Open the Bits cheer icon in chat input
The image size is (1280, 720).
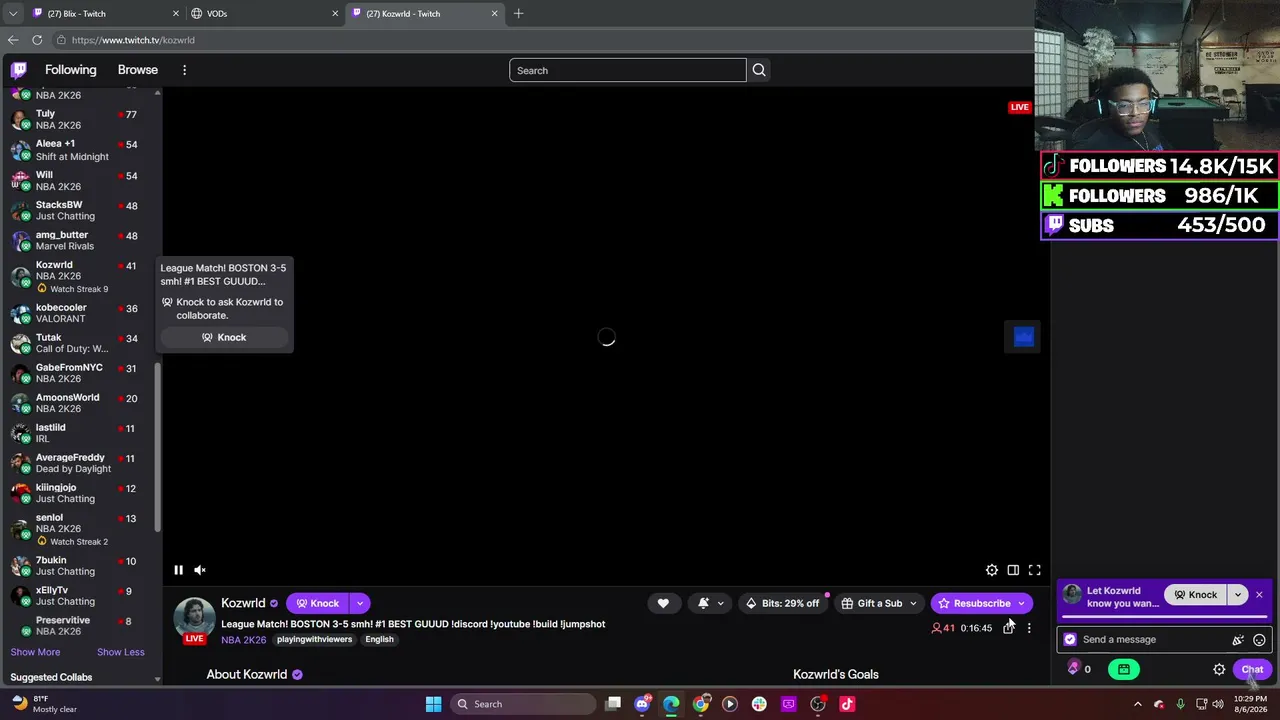[1238, 640]
